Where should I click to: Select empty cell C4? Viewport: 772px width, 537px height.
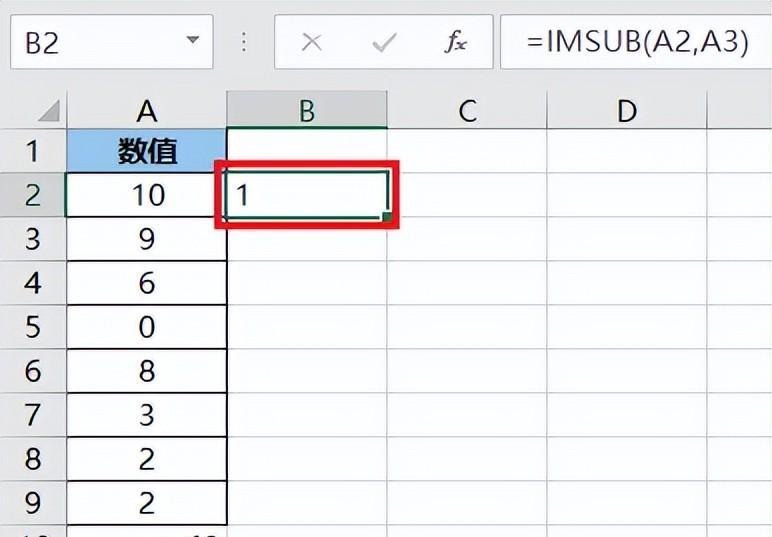[x=467, y=283]
